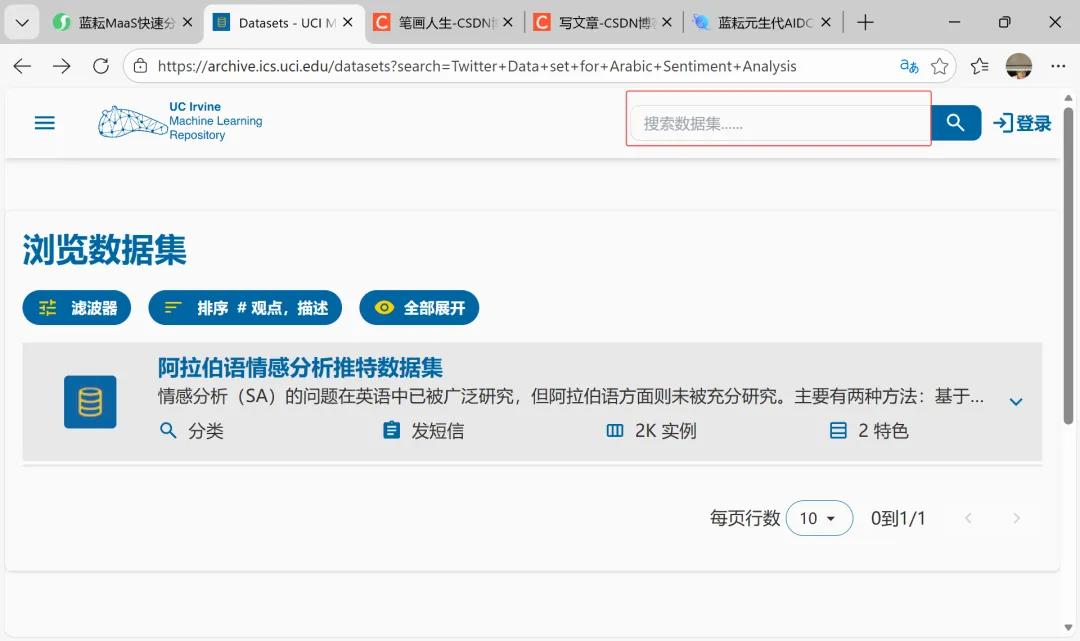
Task: Click the address bar URL
Action: click(477, 66)
